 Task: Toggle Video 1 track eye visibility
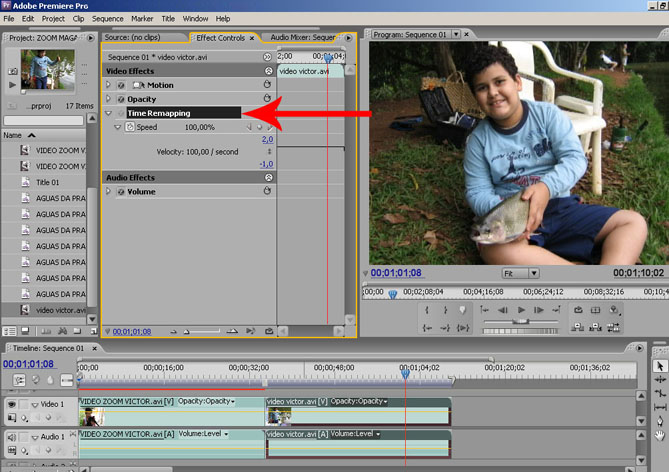(x=11, y=405)
